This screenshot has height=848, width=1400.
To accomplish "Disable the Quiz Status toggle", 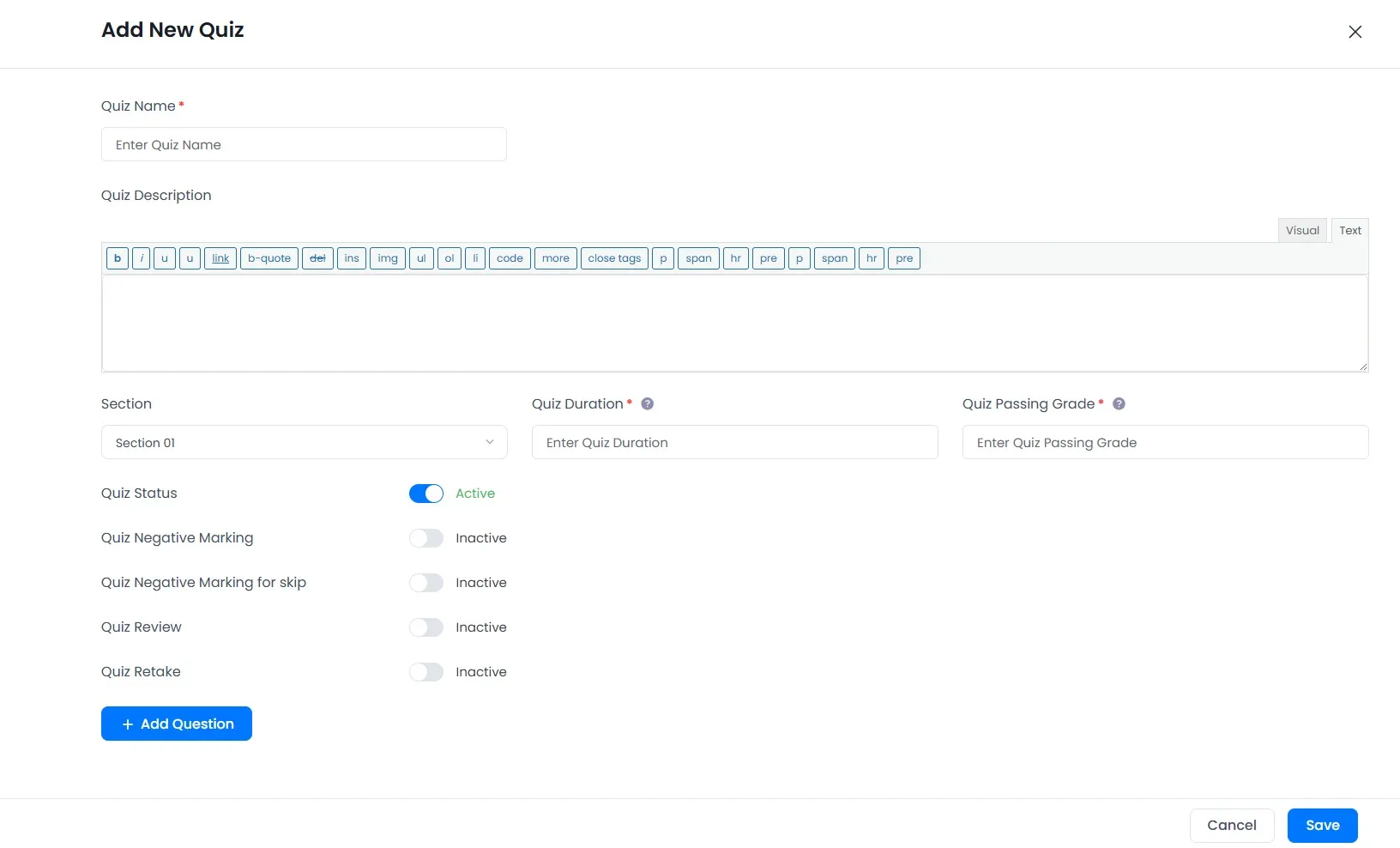I will tap(426, 494).
